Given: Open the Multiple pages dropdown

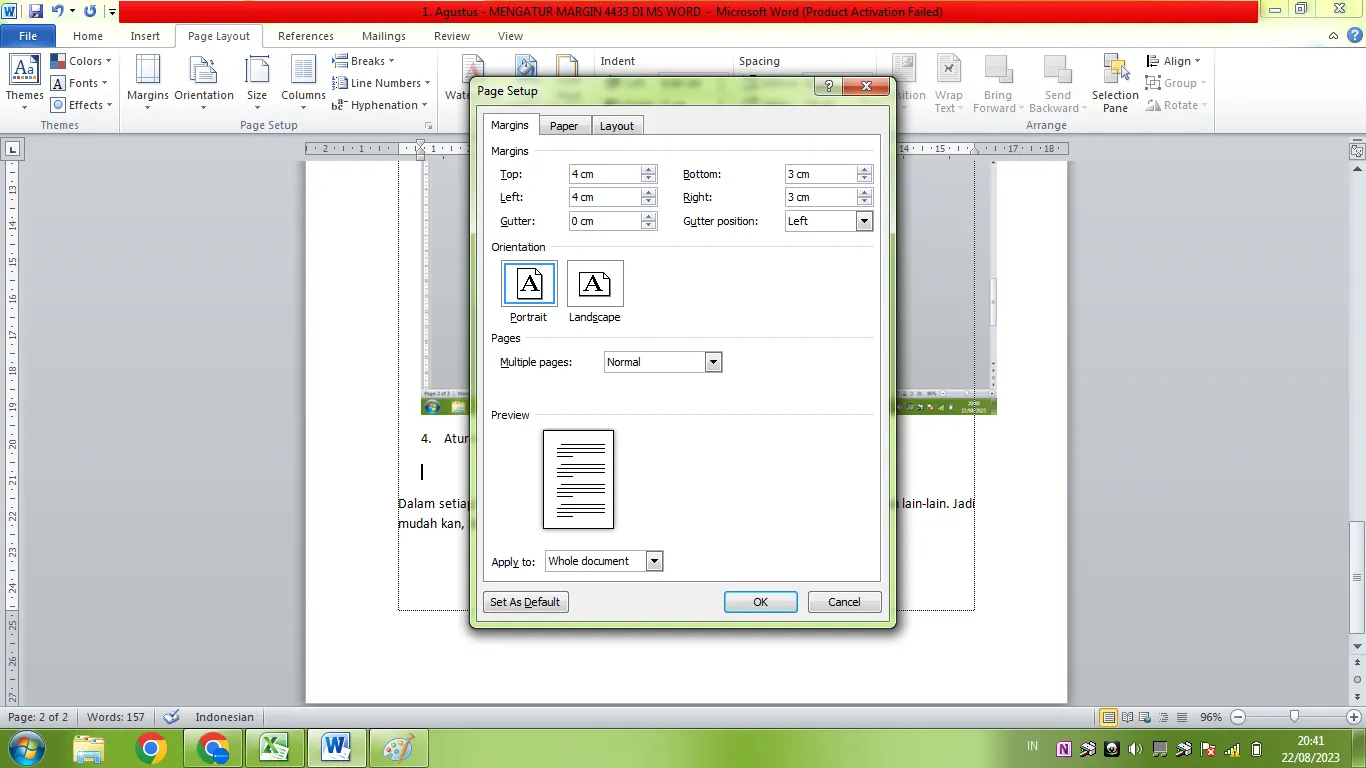Looking at the screenshot, I should 712,362.
